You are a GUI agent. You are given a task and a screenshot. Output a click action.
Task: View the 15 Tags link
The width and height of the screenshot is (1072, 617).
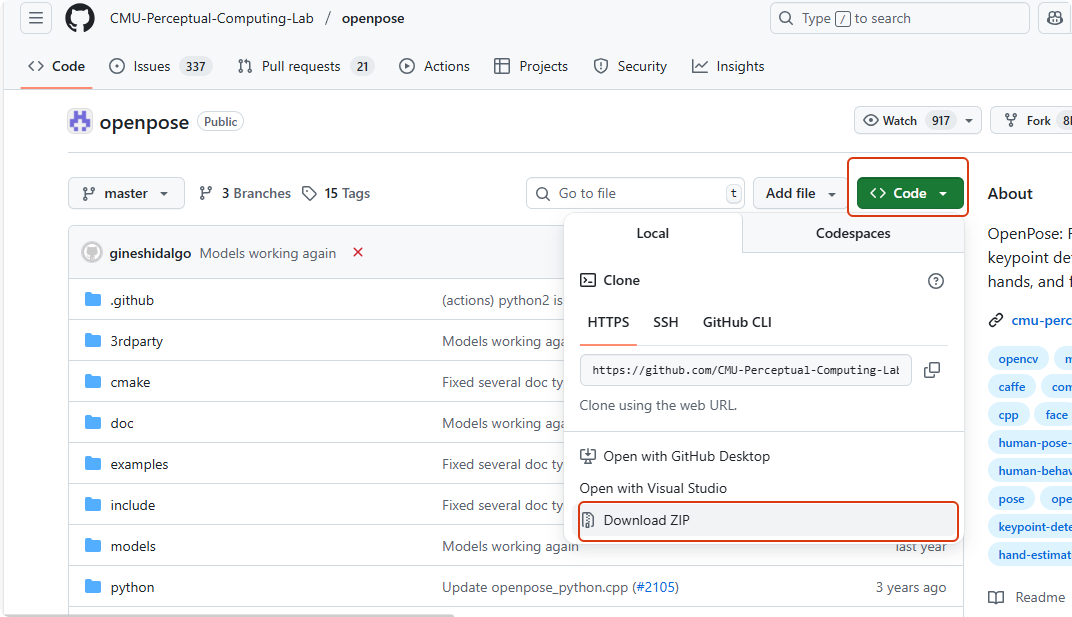tap(336, 194)
